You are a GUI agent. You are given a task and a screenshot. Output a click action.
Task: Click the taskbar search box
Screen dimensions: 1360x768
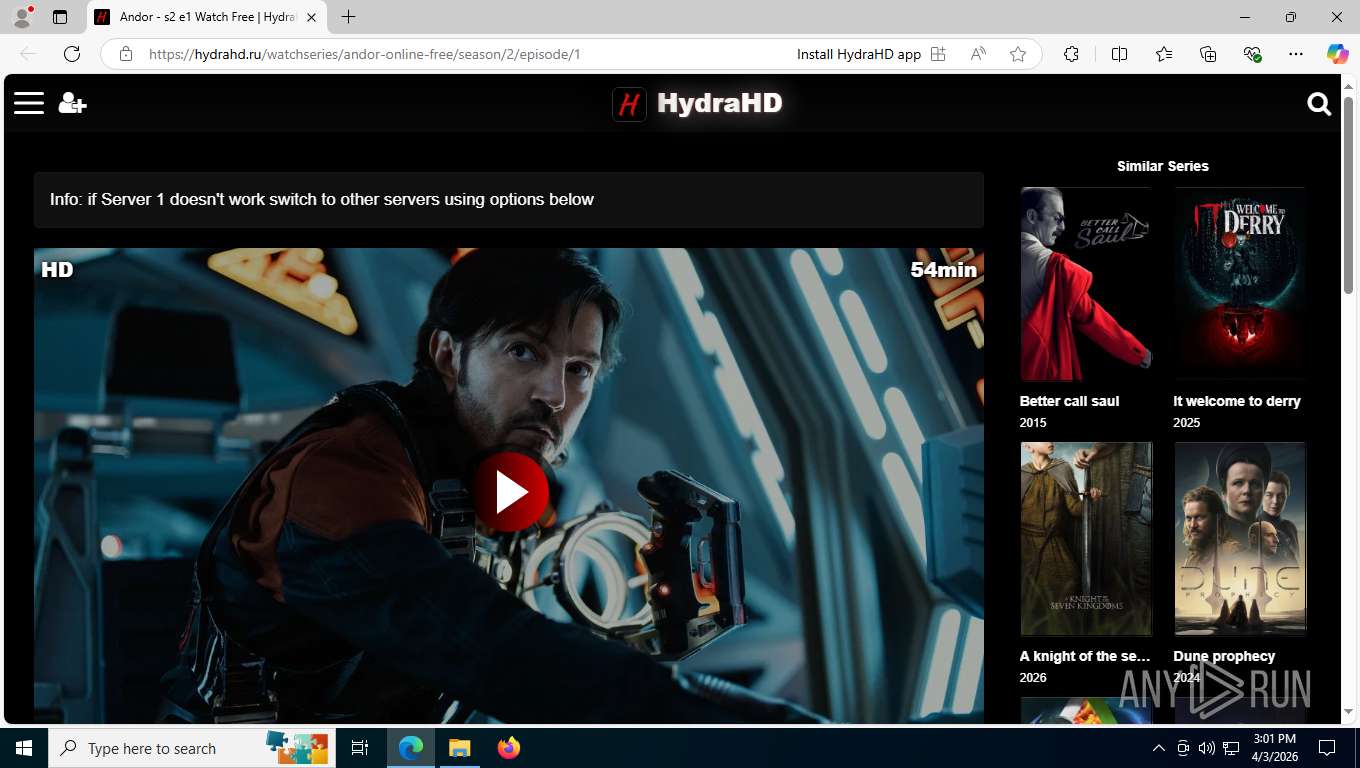(192, 748)
